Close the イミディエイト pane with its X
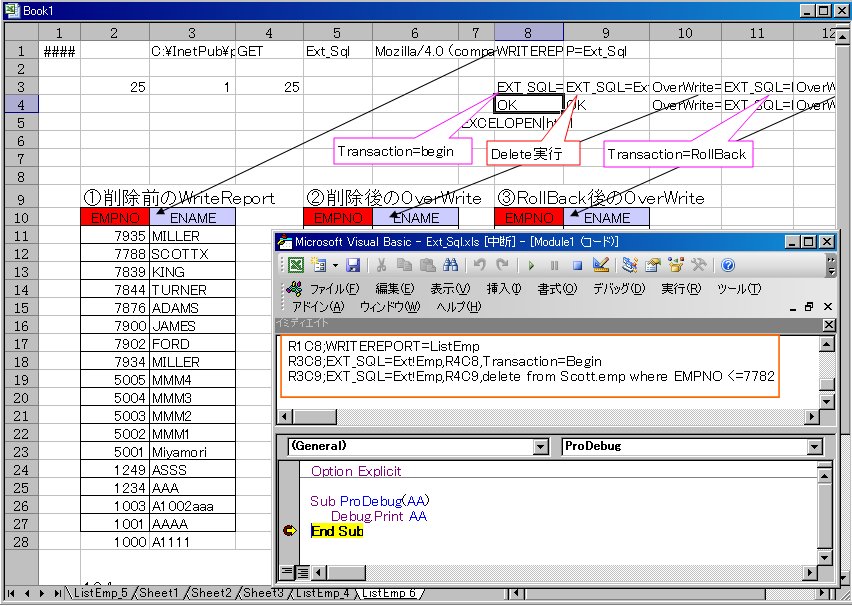 point(829,324)
